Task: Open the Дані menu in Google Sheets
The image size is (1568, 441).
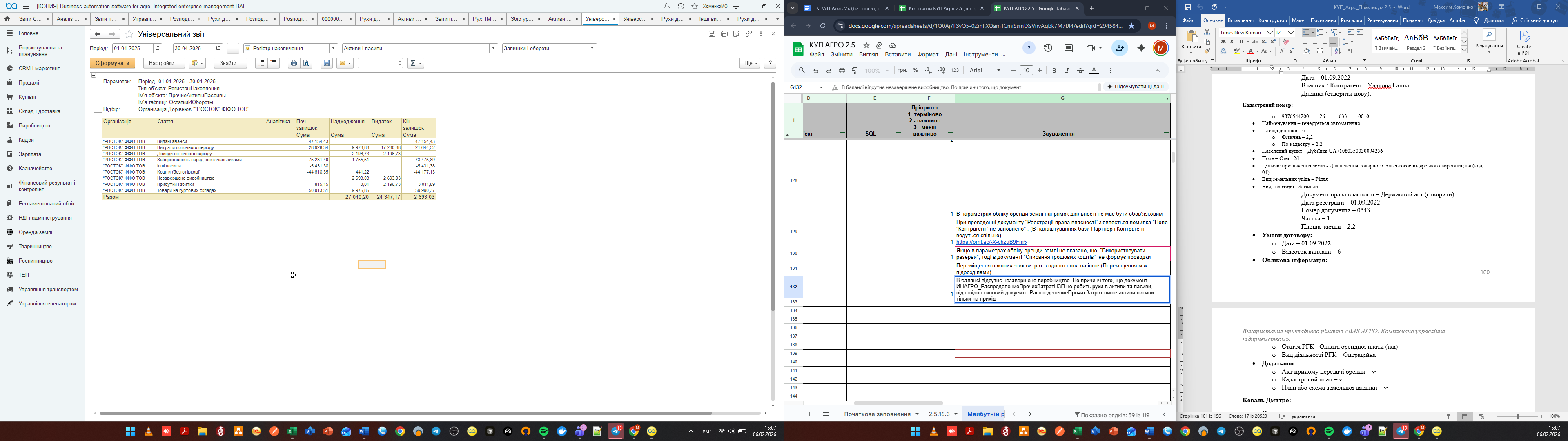Action: point(951,55)
